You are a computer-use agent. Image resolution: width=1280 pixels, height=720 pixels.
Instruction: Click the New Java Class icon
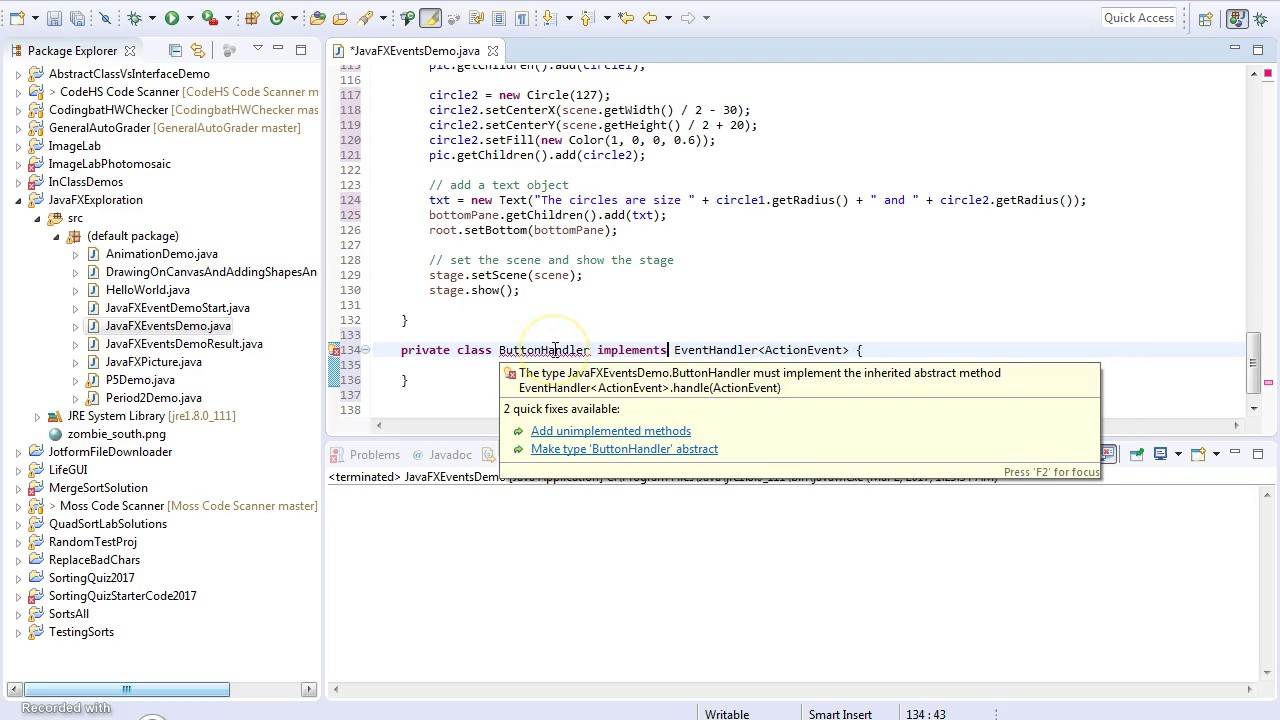click(x=276, y=18)
